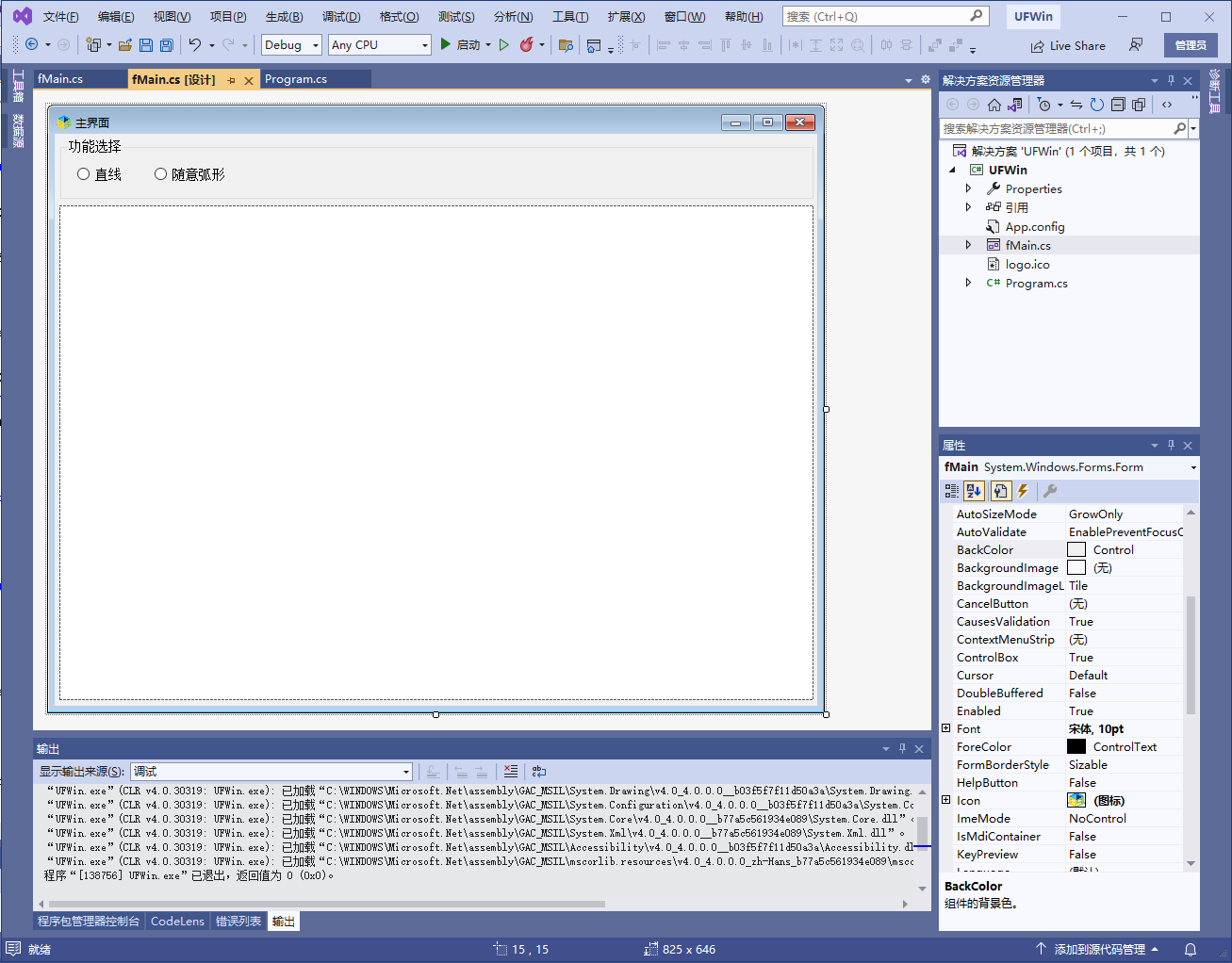Toggle word wrap in Output panel
This screenshot has width=1232, height=963.
point(539,771)
